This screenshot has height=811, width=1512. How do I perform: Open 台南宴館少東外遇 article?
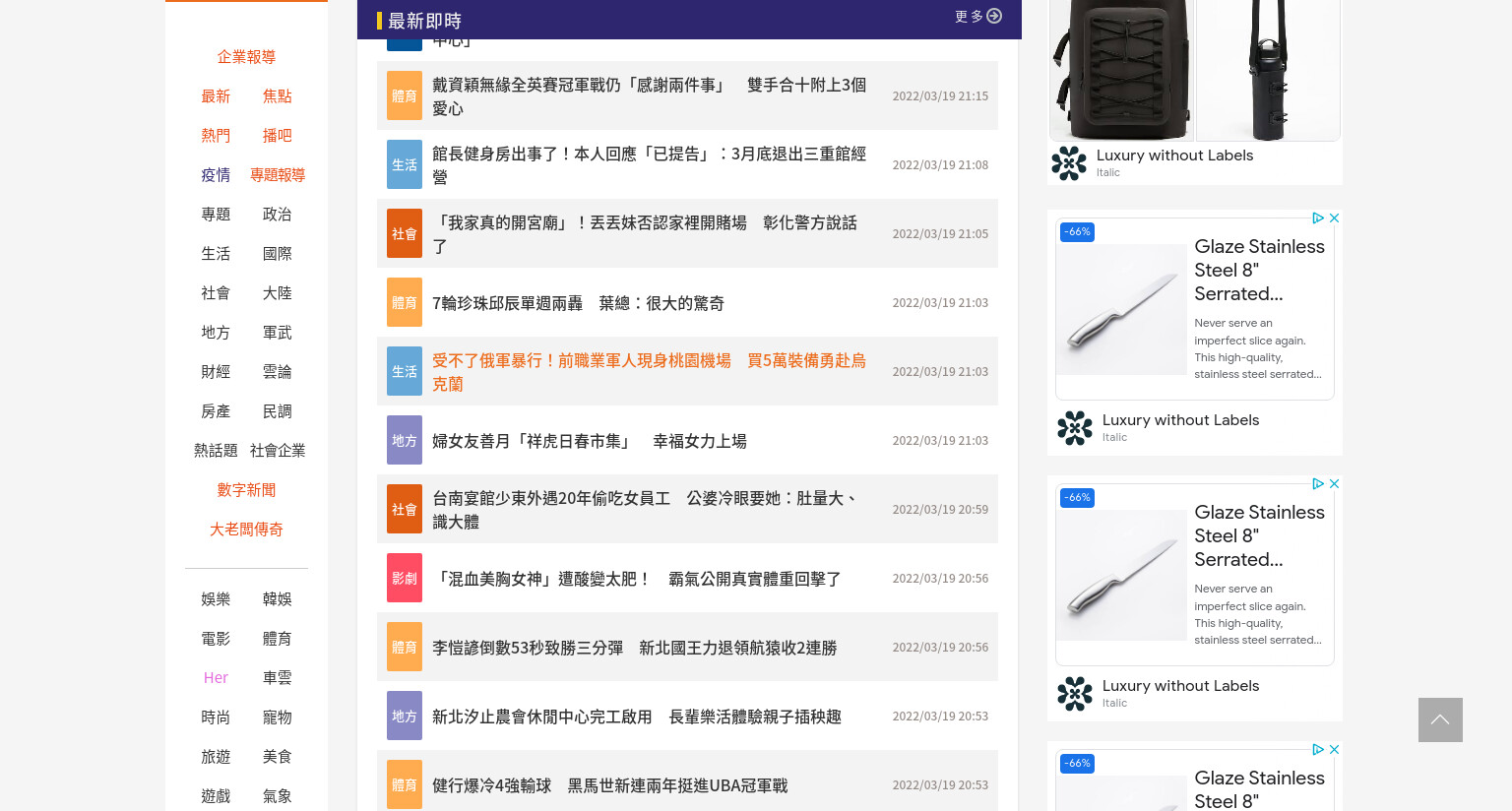[x=645, y=510]
